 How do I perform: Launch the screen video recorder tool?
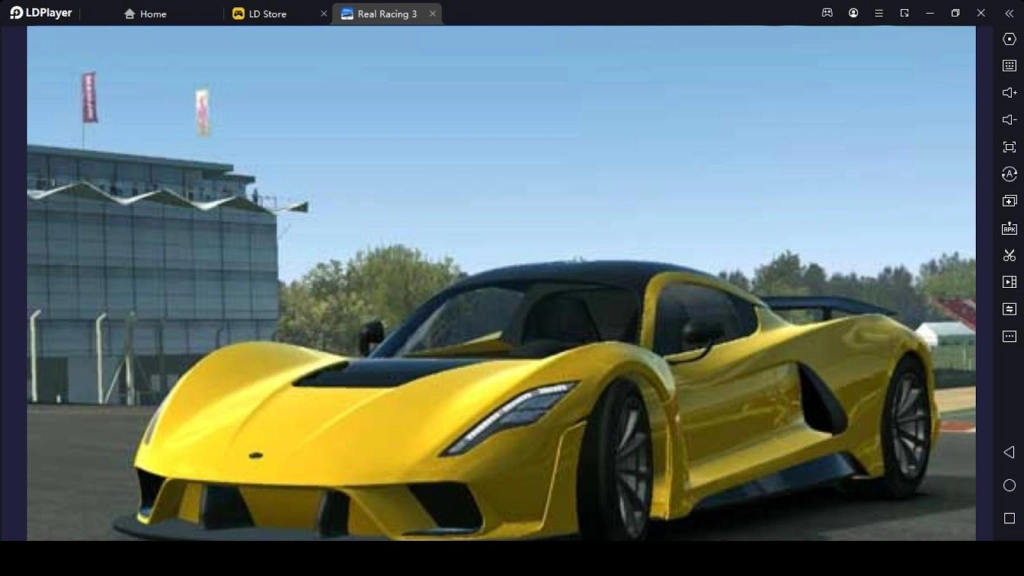pyautogui.click(x=1007, y=282)
